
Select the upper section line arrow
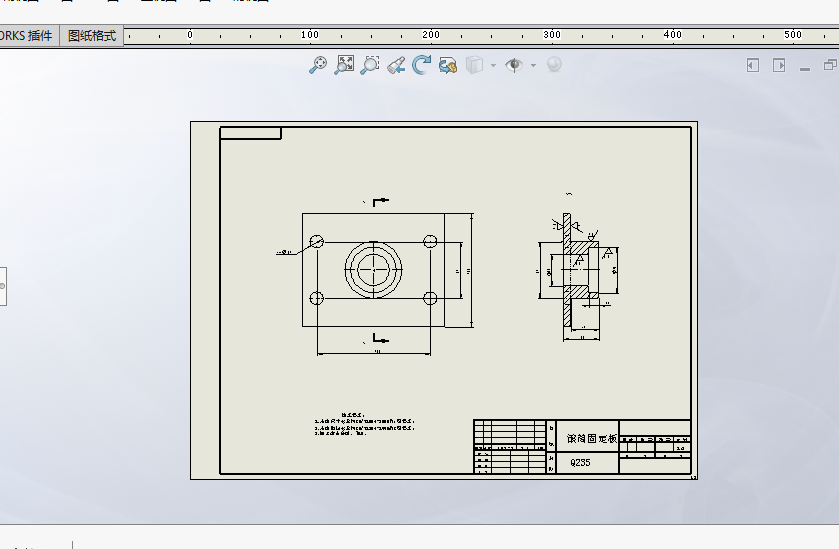click(x=380, y=202)
